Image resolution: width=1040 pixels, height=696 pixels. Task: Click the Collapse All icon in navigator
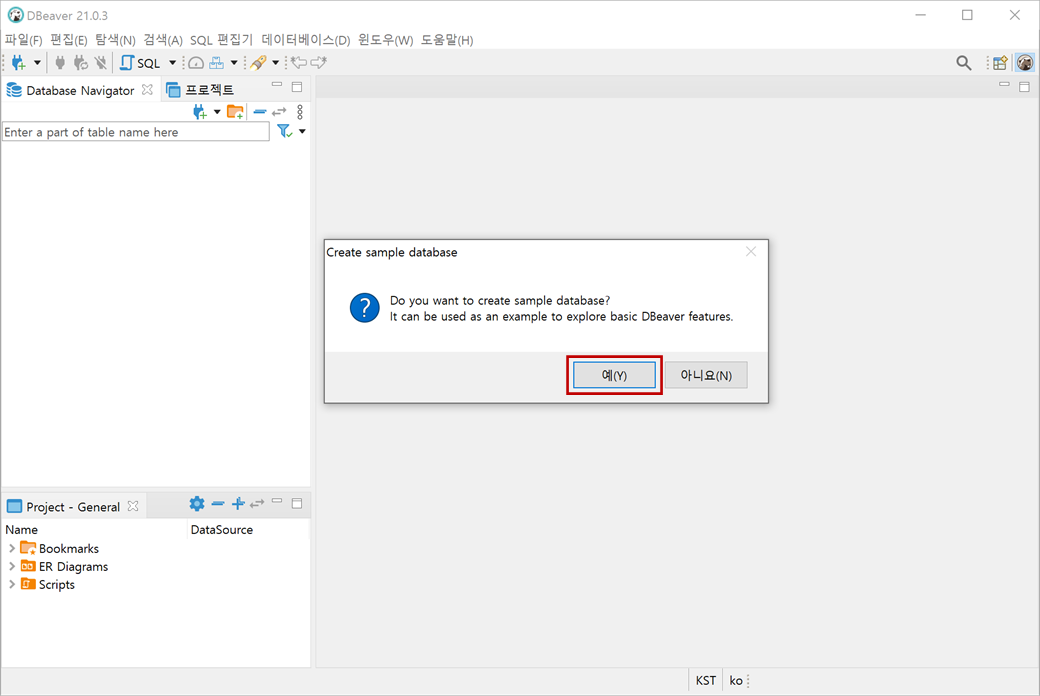point(260,111)
